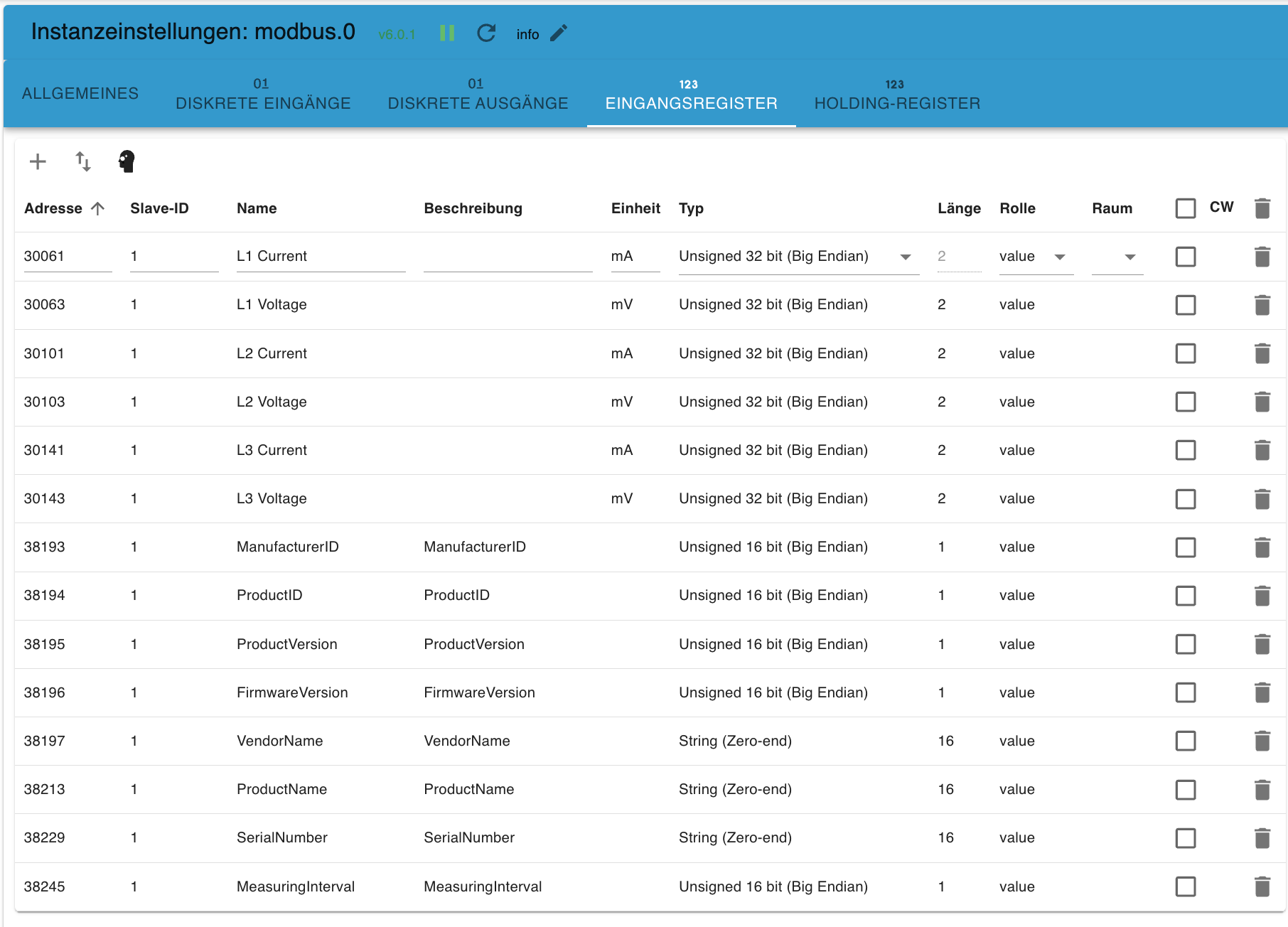Edit the L1 Current address field
This screenshot has height=927, width=1288.
(67, 257)
